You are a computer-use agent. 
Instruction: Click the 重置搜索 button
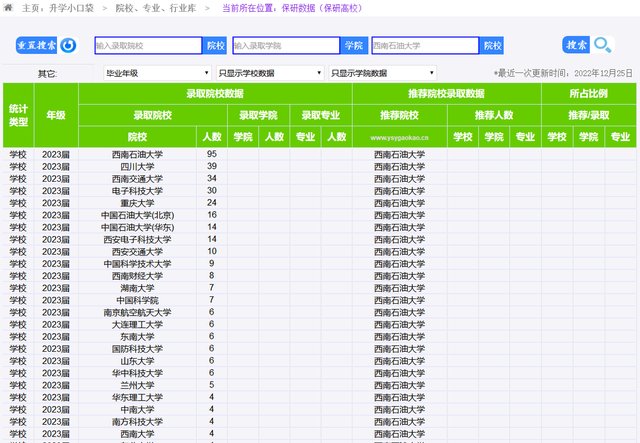[x=36, y=45]
